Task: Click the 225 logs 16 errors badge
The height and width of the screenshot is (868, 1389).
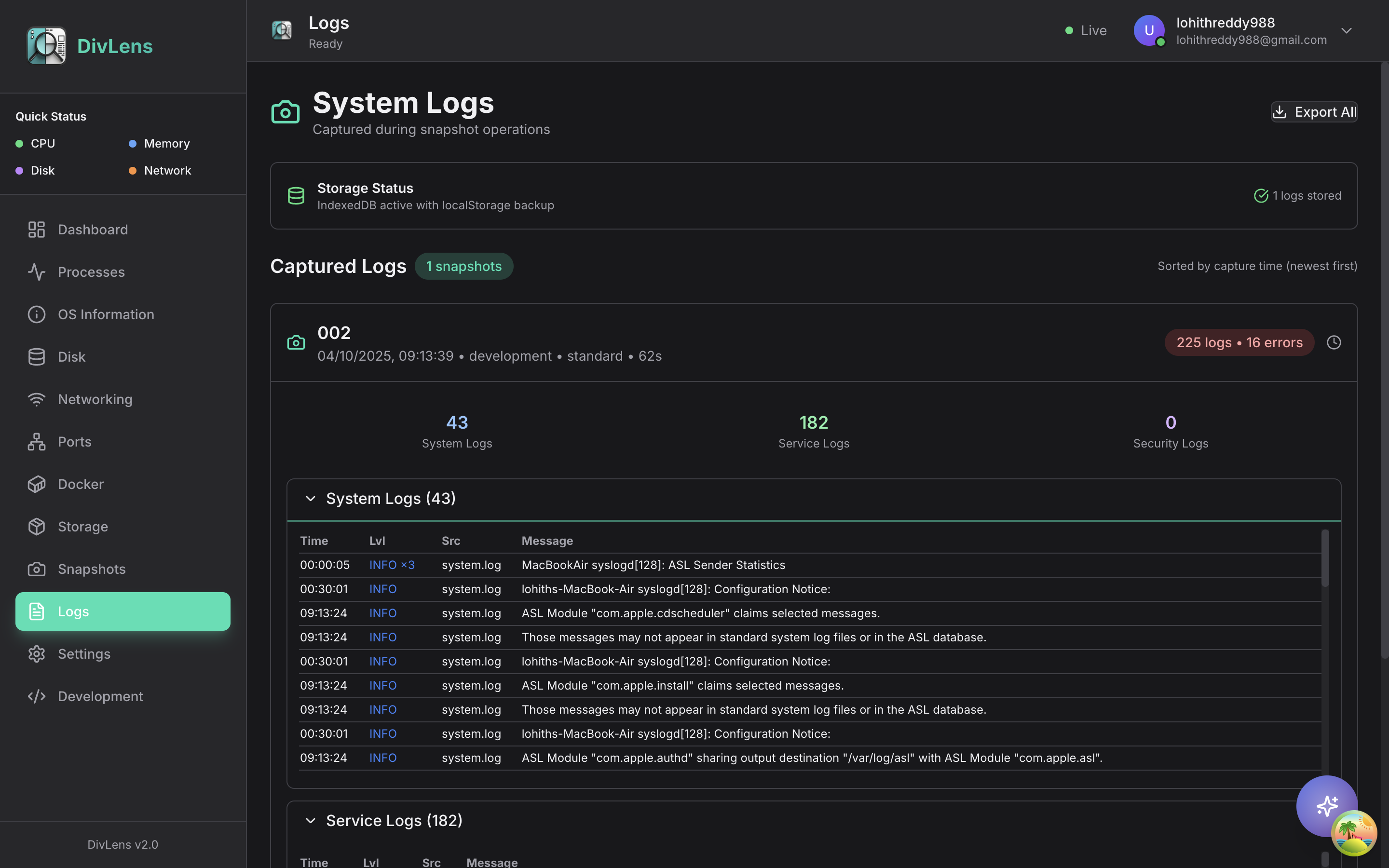Action: [x=1239, y=343]
